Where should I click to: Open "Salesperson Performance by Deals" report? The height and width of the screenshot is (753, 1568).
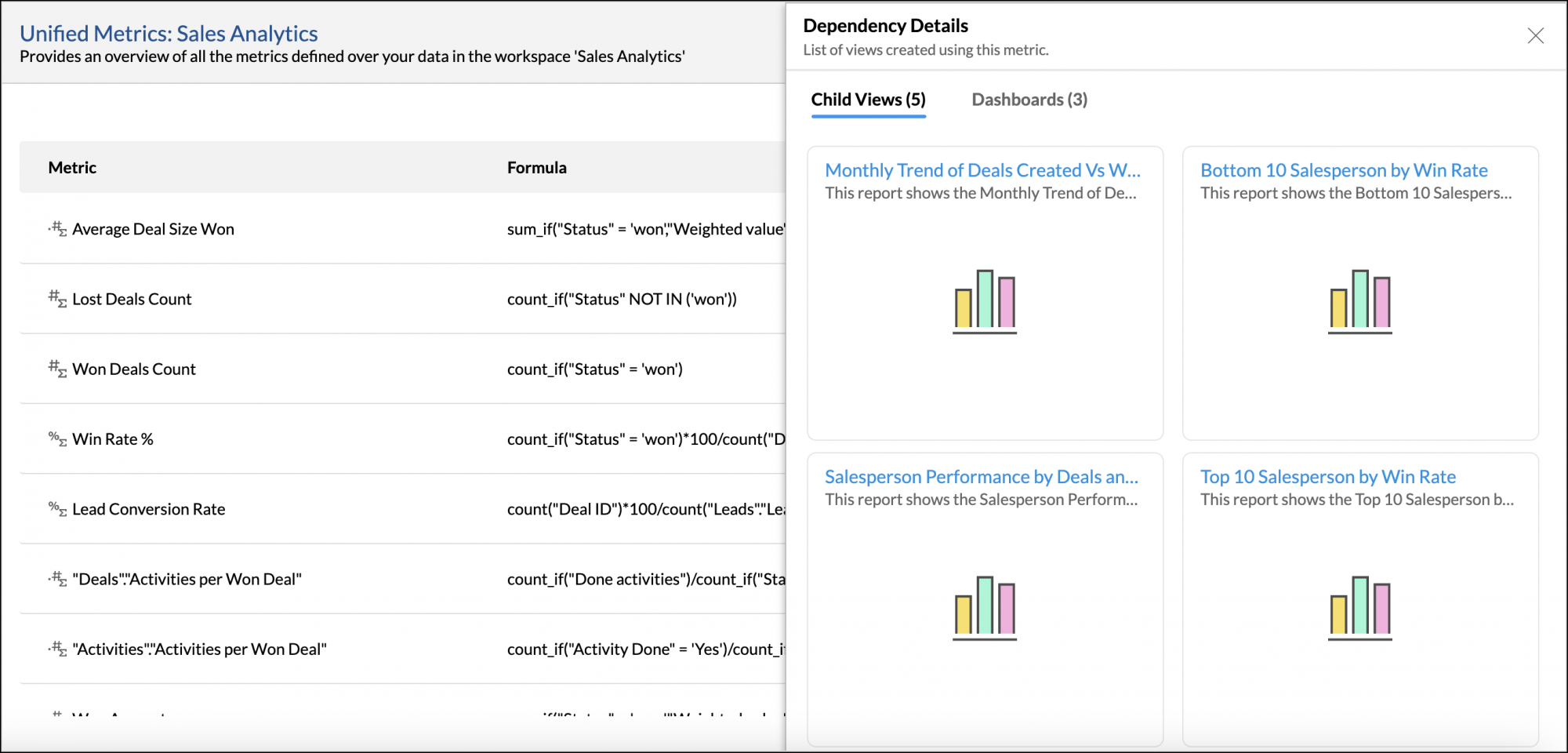point(982,477)
